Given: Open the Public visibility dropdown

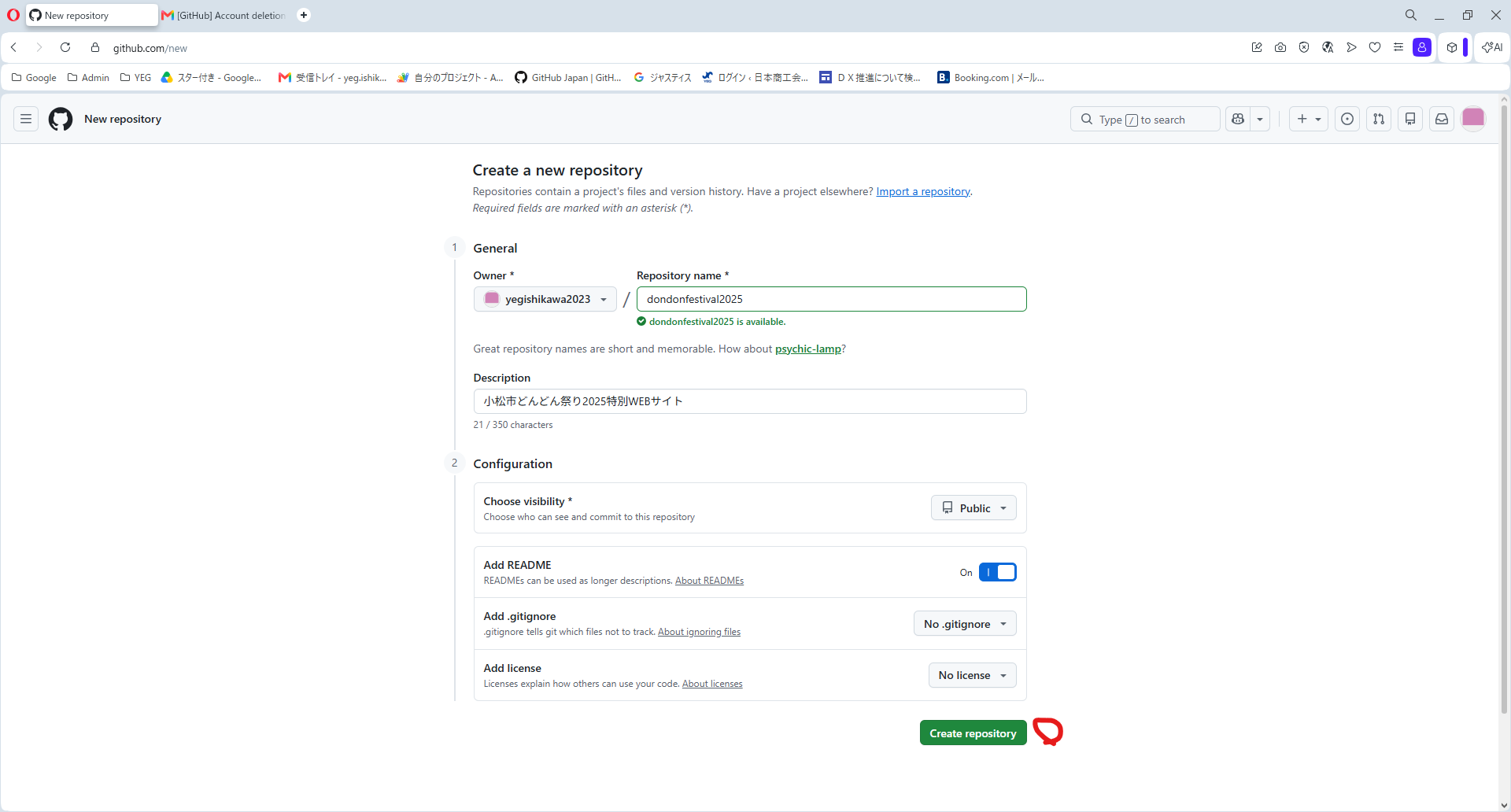Looking at the screenshot, I should pos(973,508).
